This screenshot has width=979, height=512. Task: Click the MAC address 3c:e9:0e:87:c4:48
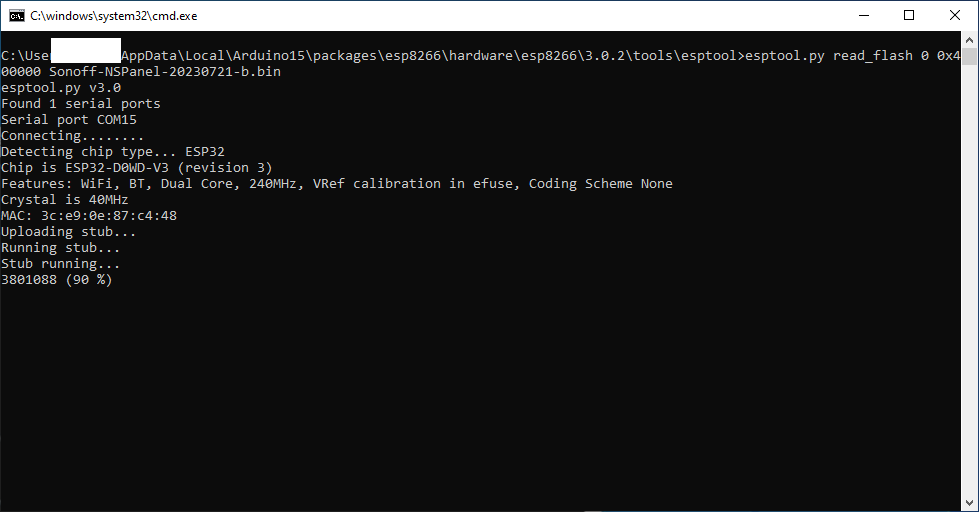[109, 216]
